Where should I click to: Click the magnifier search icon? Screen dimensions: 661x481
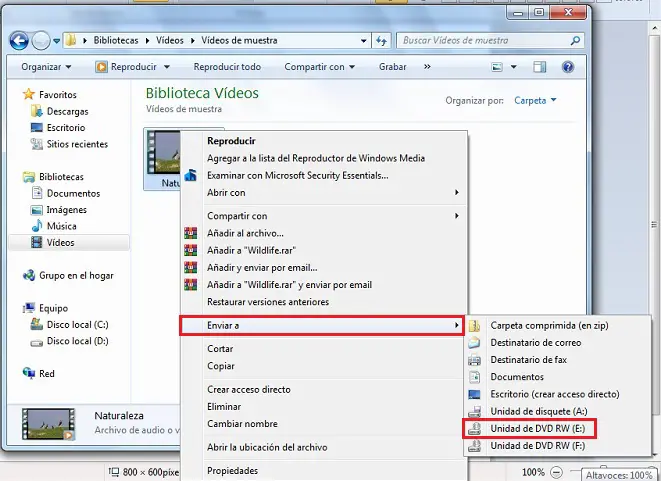[575, 40]
